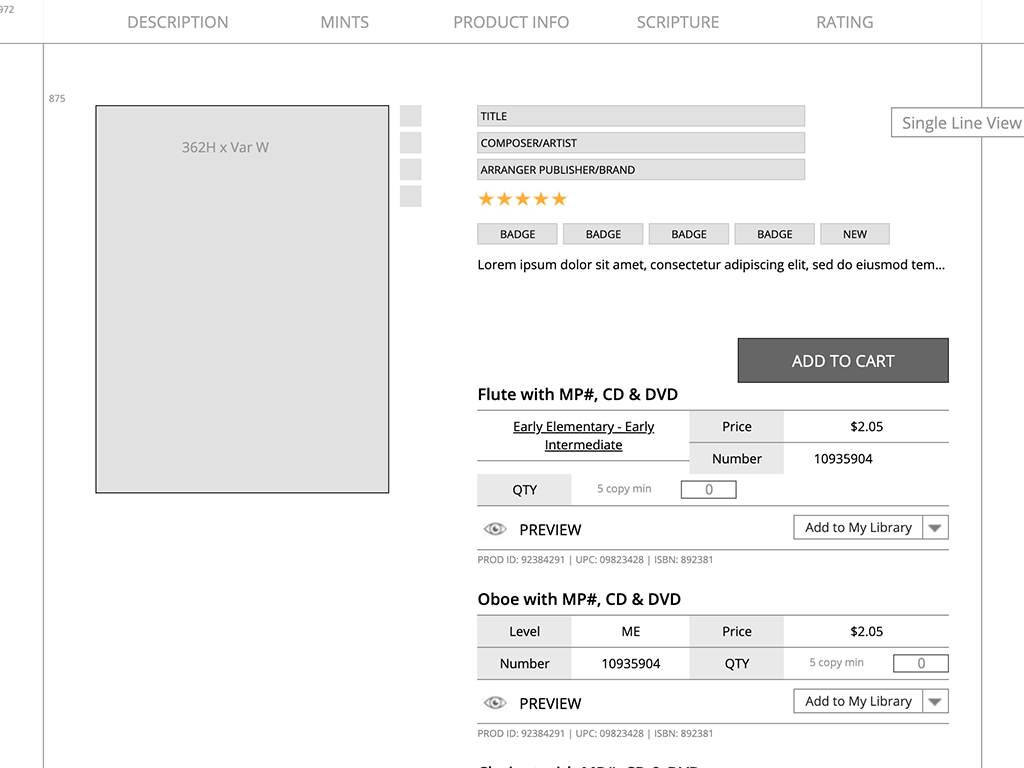Click the Single Line View button
The height and width of the screenshot is (768, 1024).
coord(960,123)
